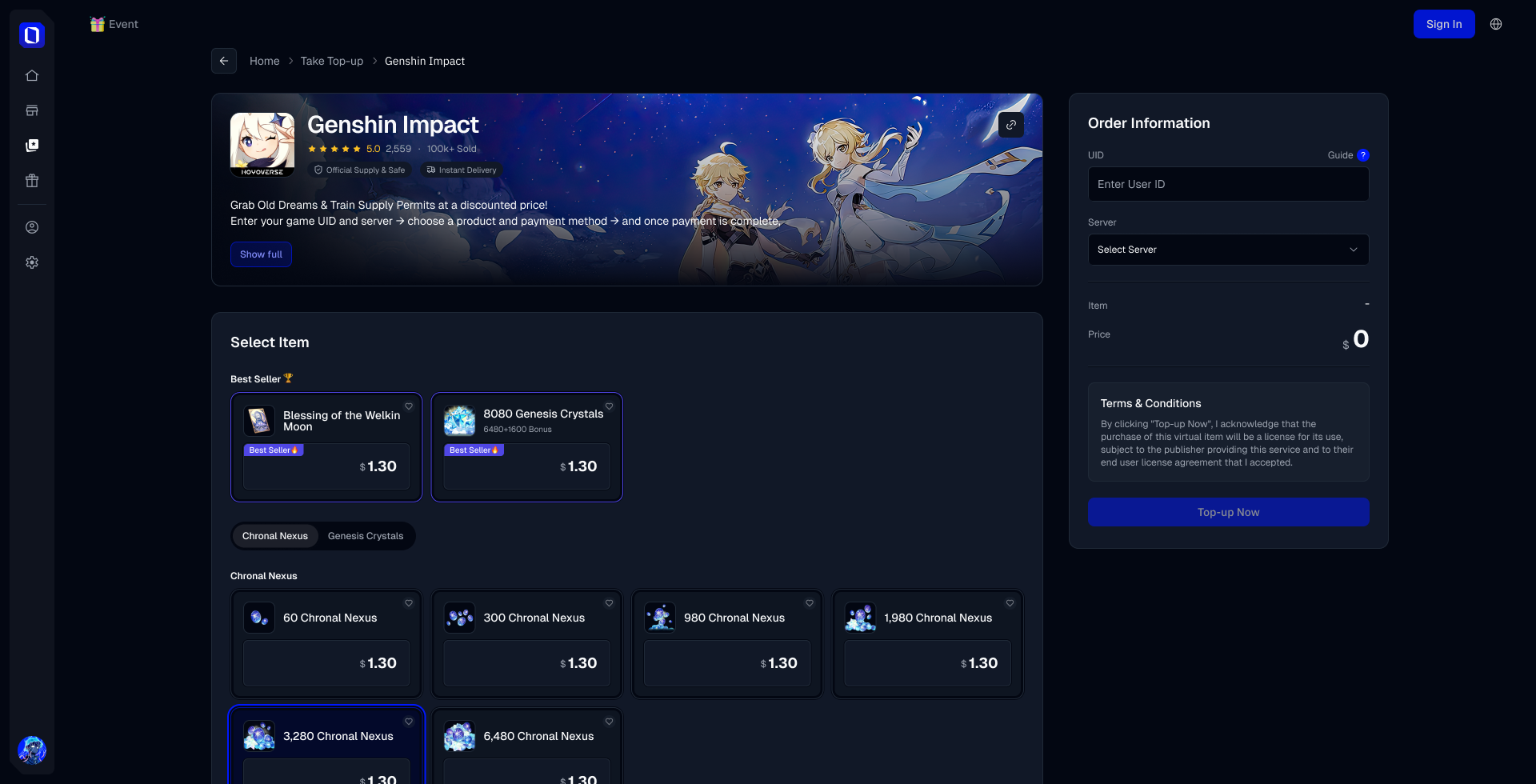Toggle the heart on 60 Chronal Nexus
Image resolution: width=1536 pixels, height=784 pixels.
pyautogui.click(x=409, y=603)
